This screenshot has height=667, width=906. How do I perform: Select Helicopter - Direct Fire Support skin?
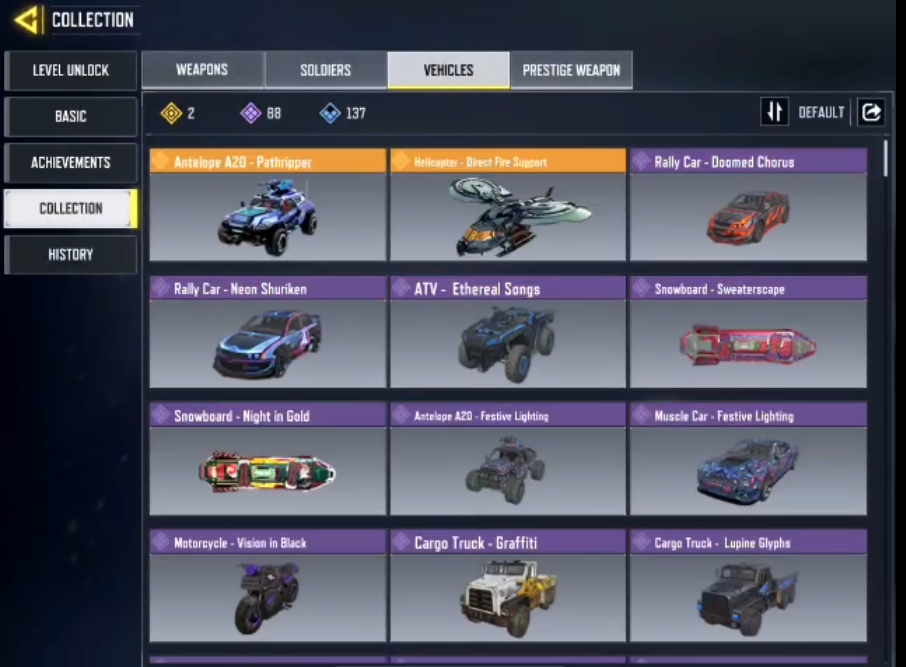click(x=508, y=205)
